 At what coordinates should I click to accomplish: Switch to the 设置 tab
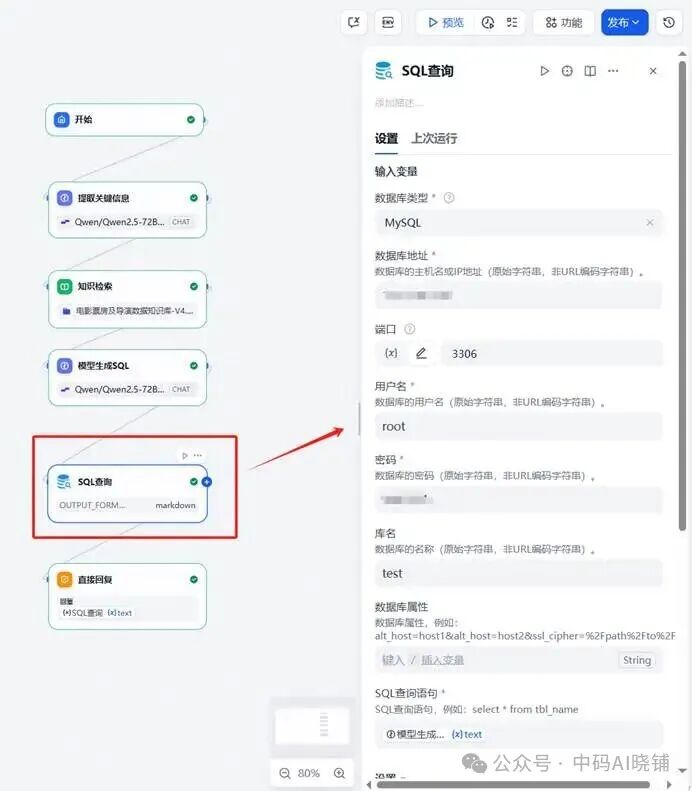pos(386,138)
